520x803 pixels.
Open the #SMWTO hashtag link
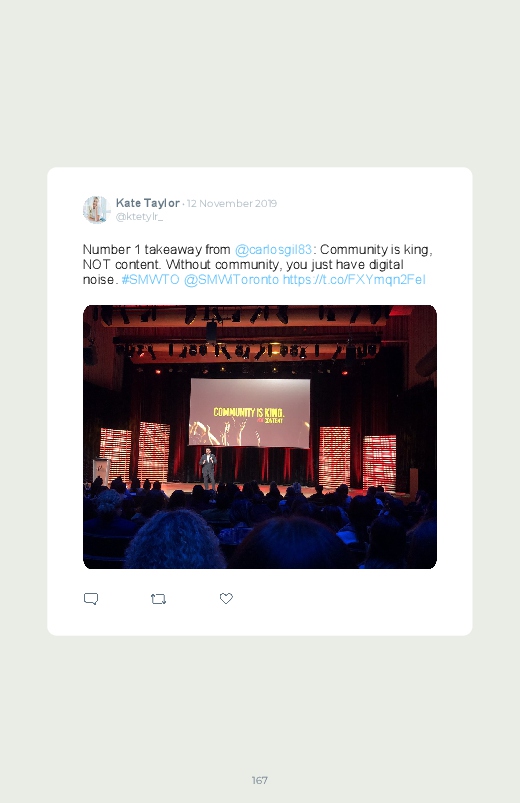coord(150,280)
